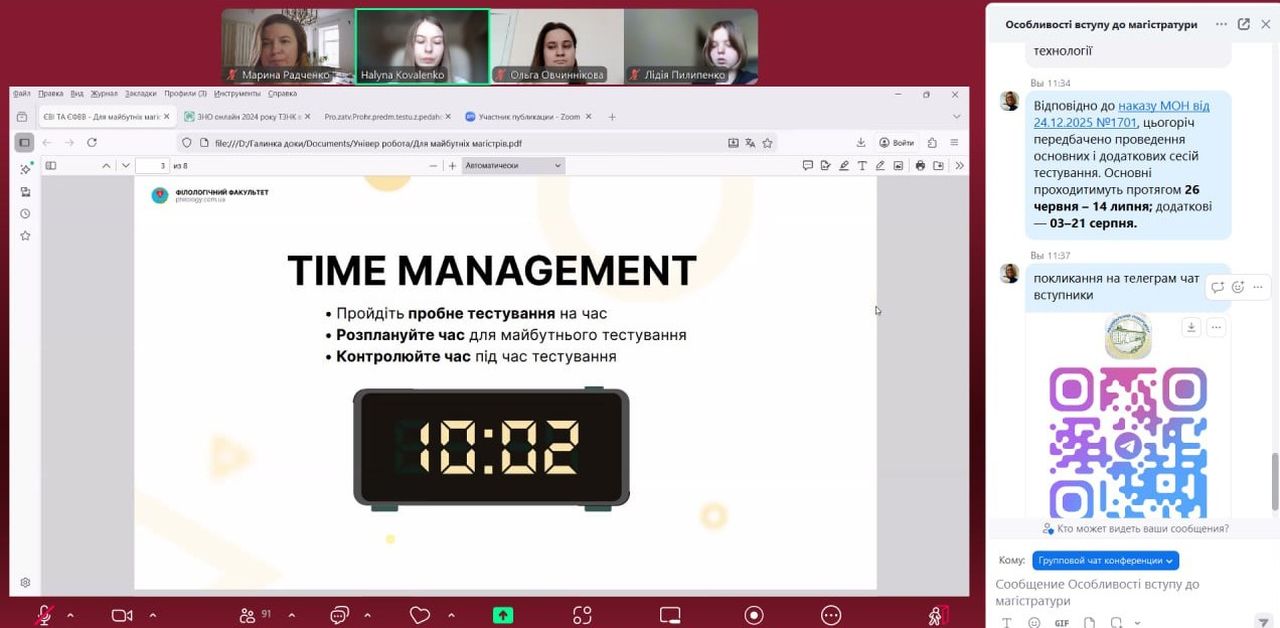Start recording with the record icon
The width and height of the screenshot is (1280, 628).
(754, 615)
